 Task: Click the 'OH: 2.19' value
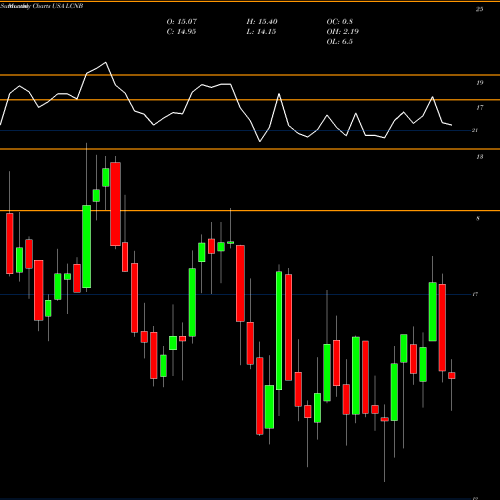tap(343, 32)
